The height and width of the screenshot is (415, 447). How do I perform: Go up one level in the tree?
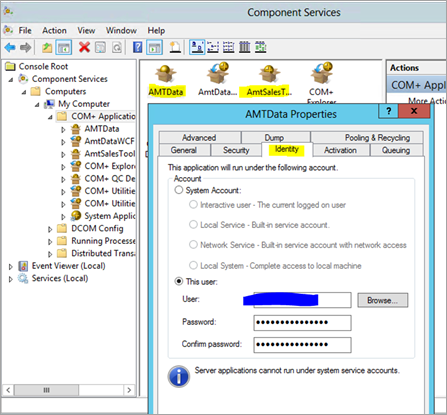click(x=47, y=48)
